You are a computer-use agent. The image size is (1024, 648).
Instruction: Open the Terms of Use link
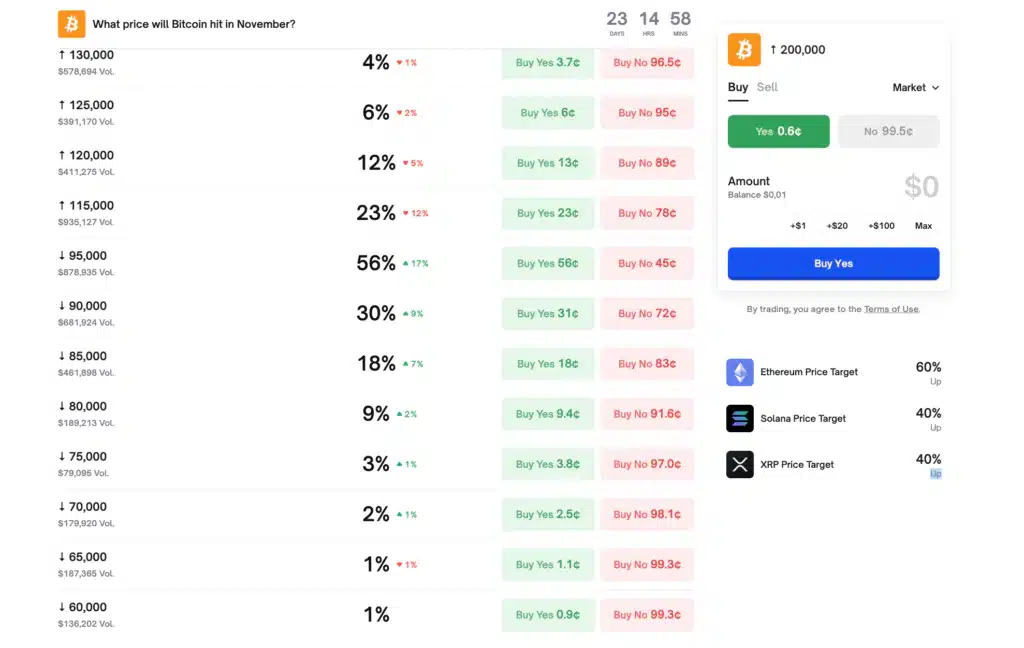coord(890,309)
